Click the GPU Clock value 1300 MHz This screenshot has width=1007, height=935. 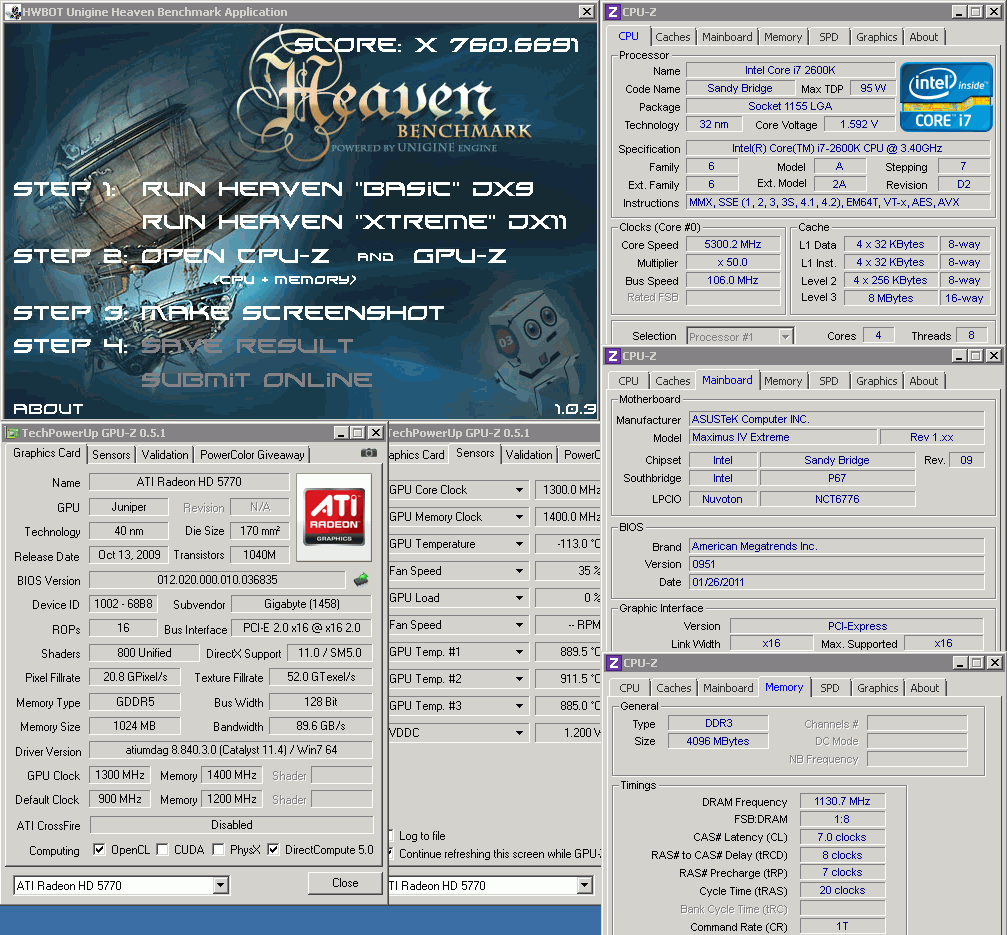(x=120, y=775)
